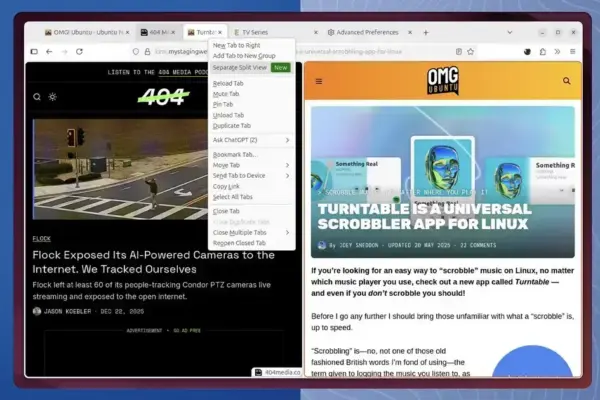Open the Firefox application menu hamburger
The width and height of the screenshot is (600, 400).
(x=572, y=51)
